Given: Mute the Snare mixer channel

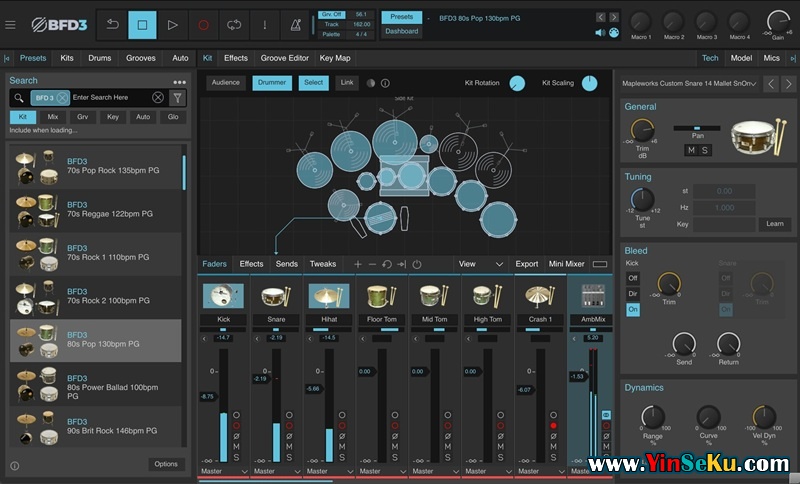Looking at the screenshot, I should pos(288,447).
